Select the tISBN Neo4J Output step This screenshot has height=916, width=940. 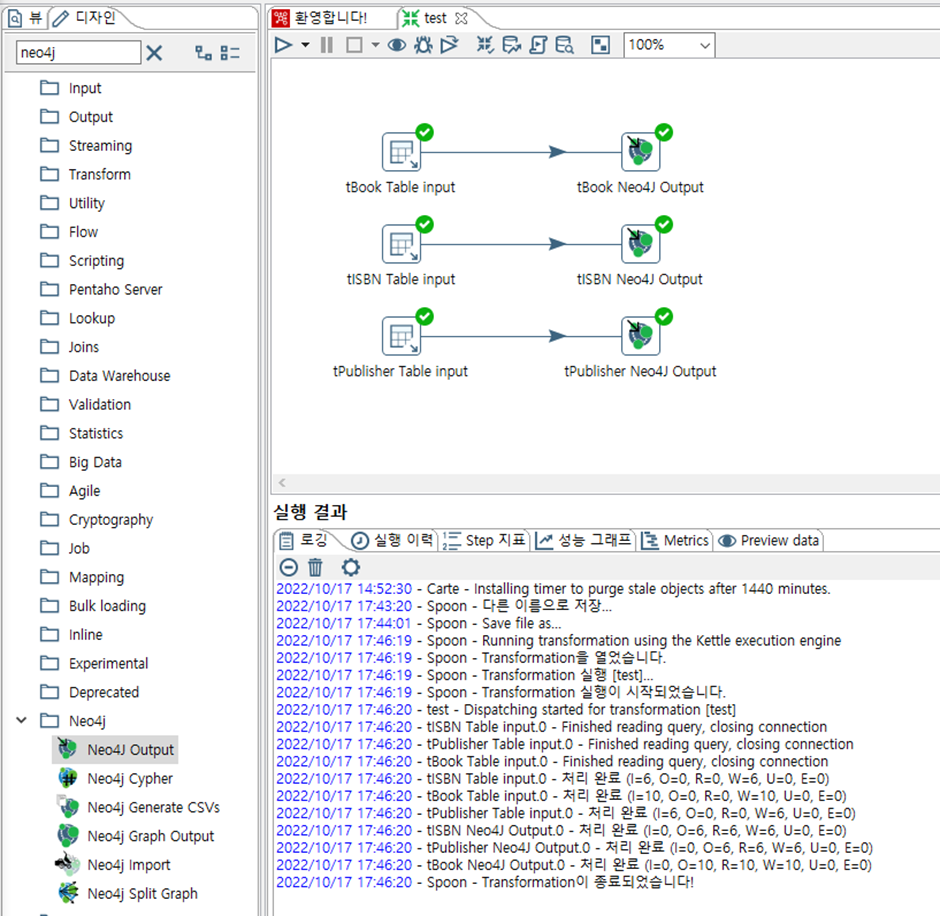point(640,244)
